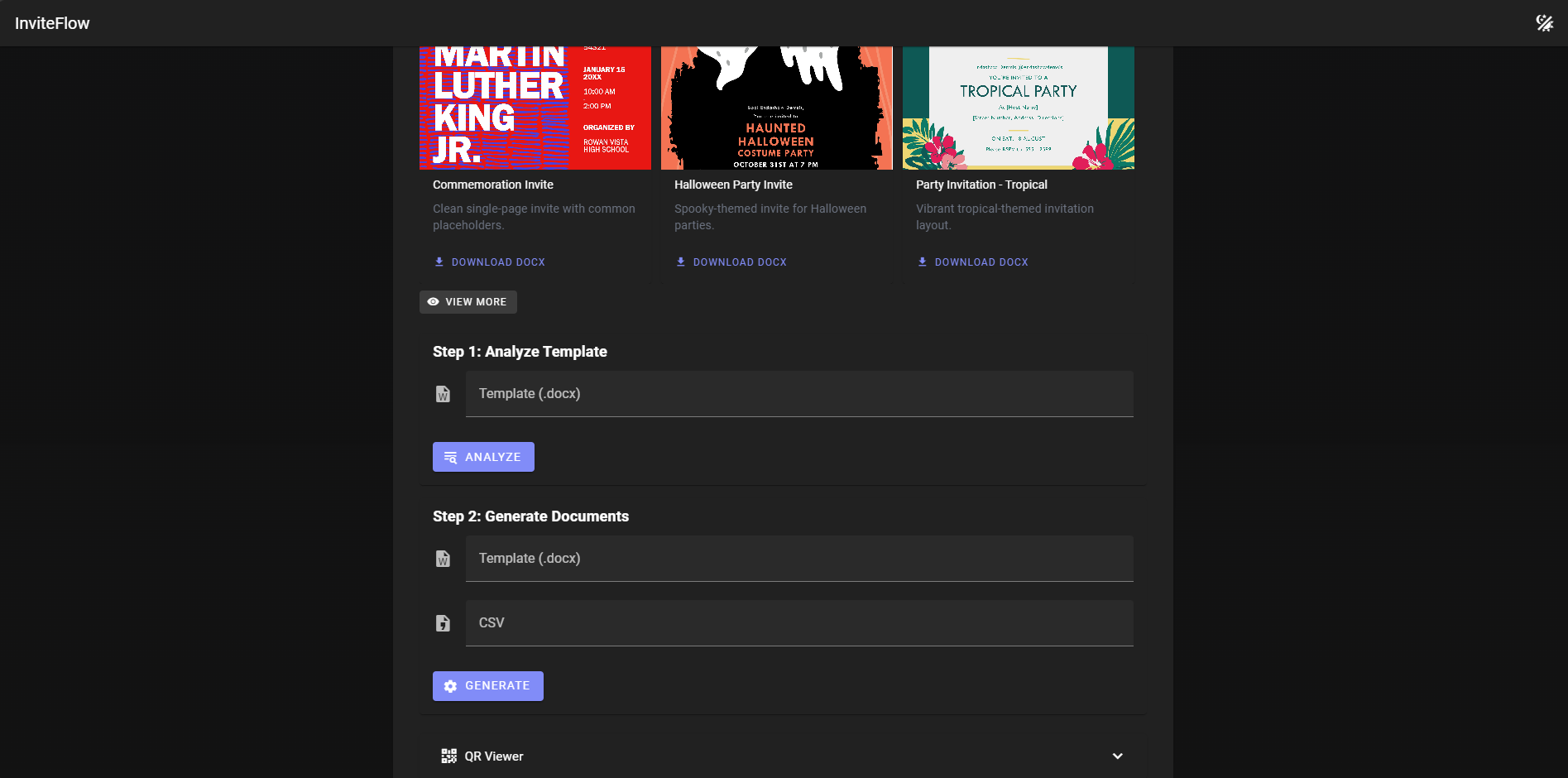Download DOCX for Commemoration Invite
Screen dimensions: 1568x778
[490, 262]
